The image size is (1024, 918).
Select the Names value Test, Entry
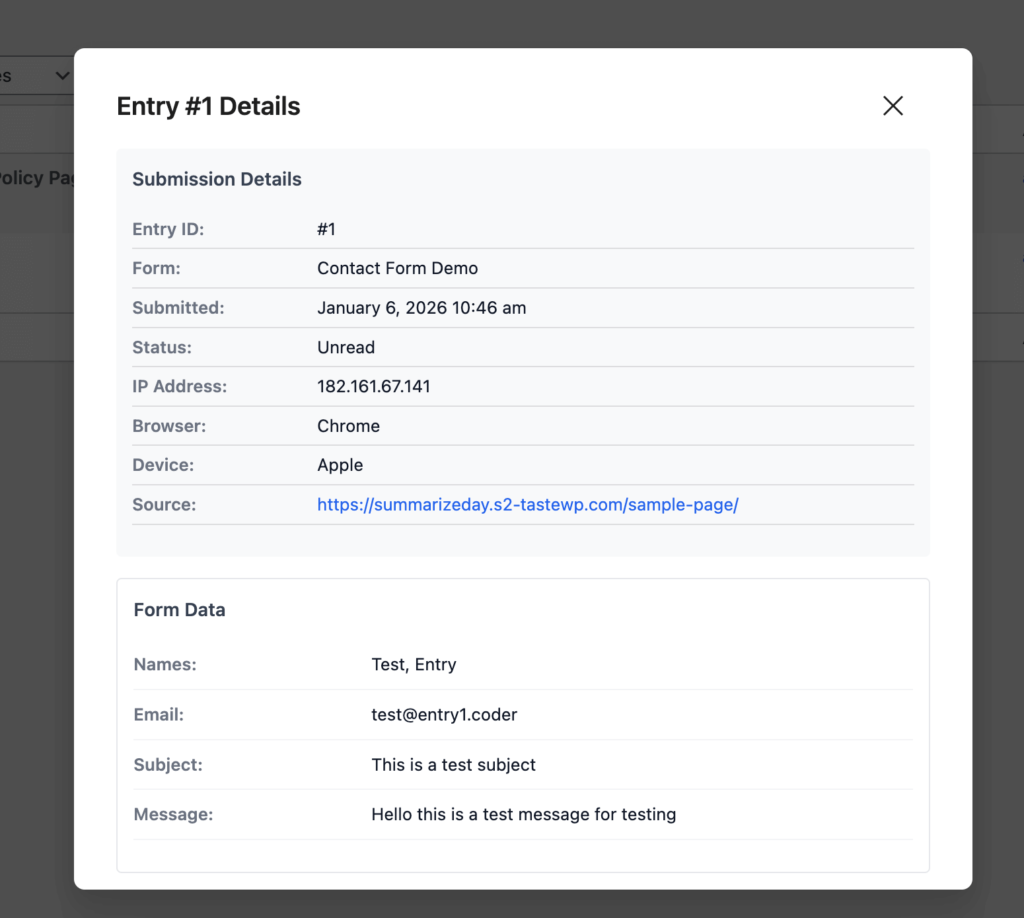[x=413, y=665]
